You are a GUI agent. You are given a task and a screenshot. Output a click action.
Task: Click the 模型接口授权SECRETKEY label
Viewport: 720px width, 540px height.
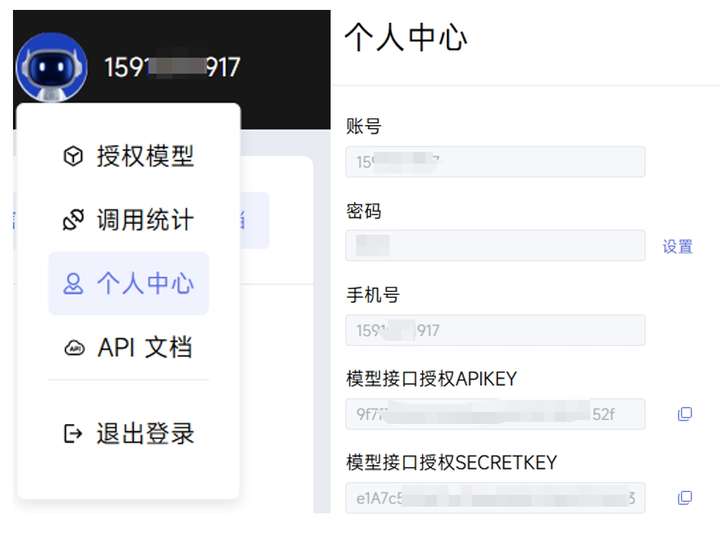click(x=451, y=462)
